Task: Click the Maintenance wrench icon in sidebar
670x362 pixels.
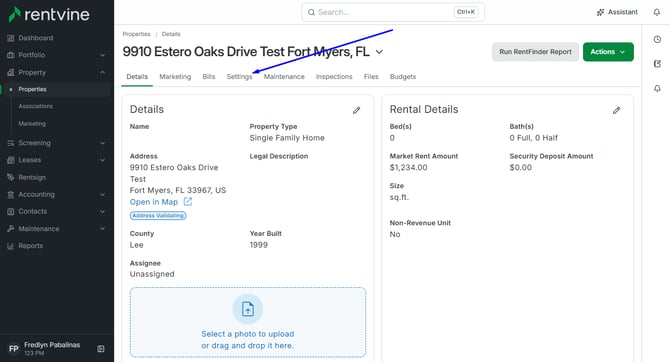Action: pos(11,229)
